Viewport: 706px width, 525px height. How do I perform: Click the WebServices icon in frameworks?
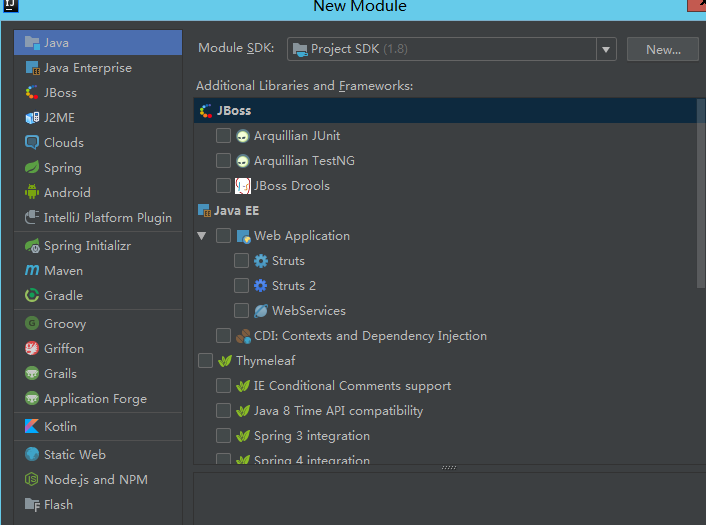click(x=261, y=311)
